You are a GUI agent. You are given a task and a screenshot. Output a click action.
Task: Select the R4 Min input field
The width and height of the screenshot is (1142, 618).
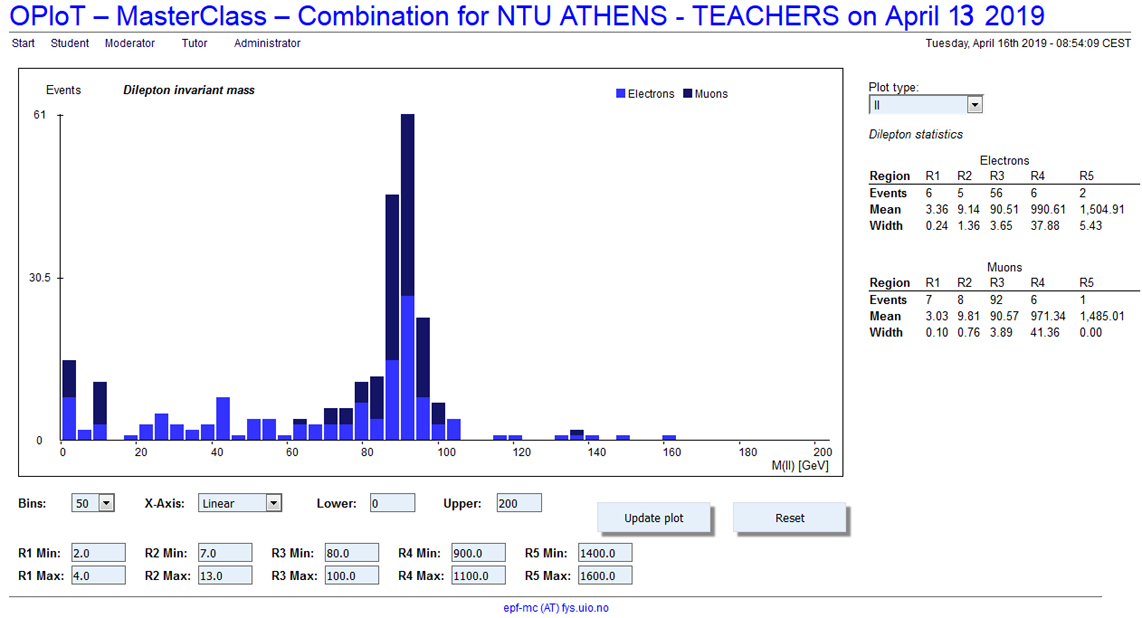(x=479, y=553)
